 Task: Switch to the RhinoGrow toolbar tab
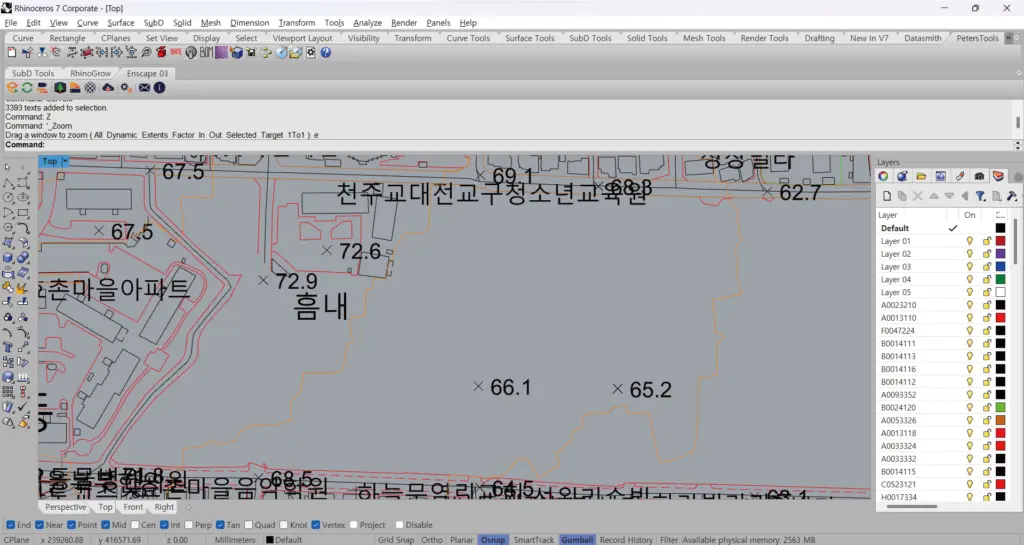[x=91, y=73]
